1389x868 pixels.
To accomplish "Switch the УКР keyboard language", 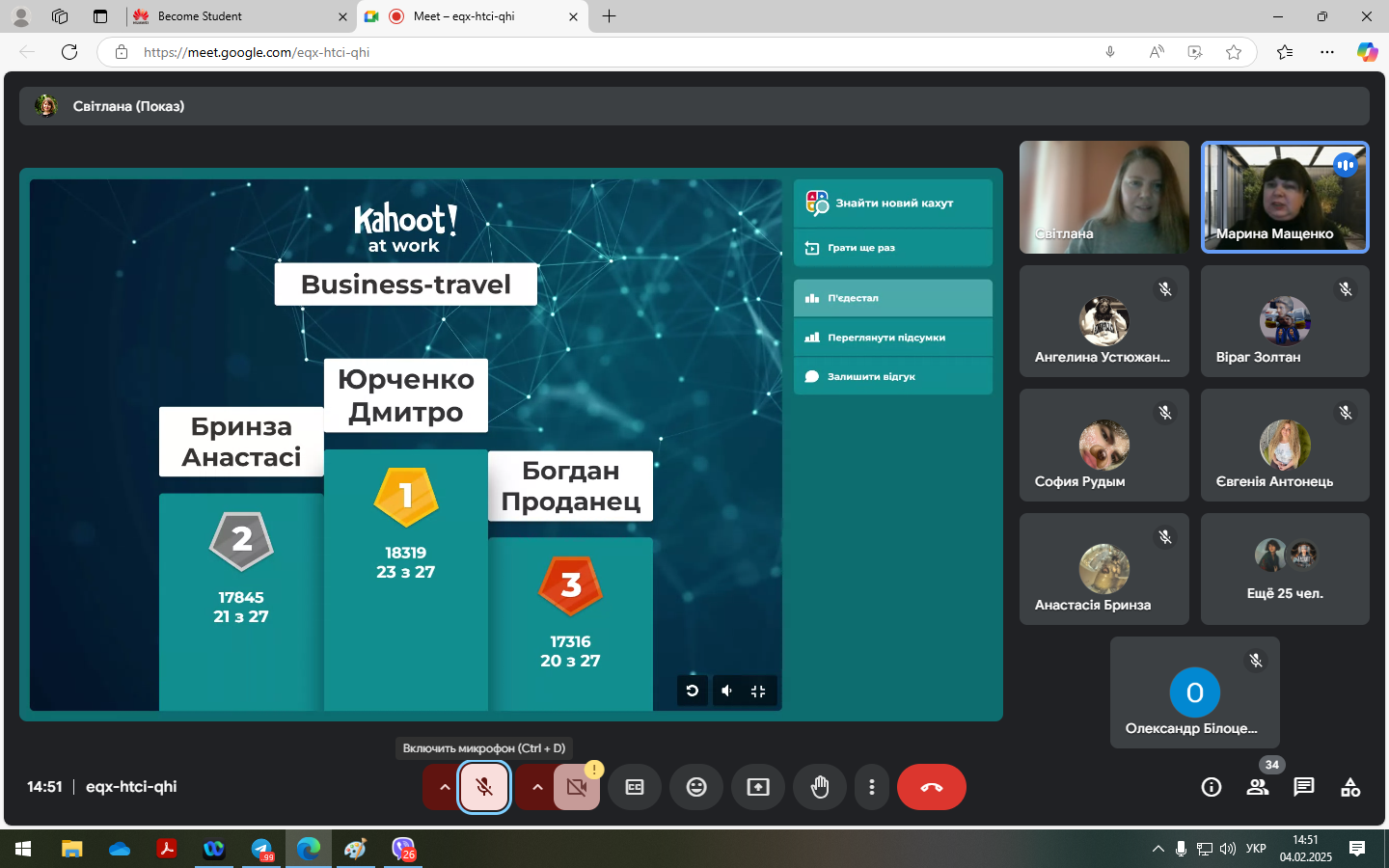I will (1256, 849).
